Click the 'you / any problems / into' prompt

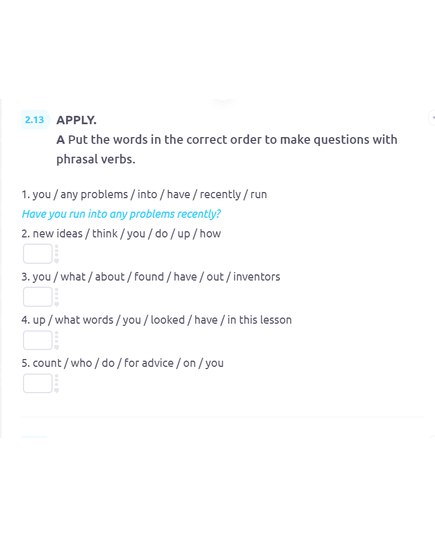[144, 195]
